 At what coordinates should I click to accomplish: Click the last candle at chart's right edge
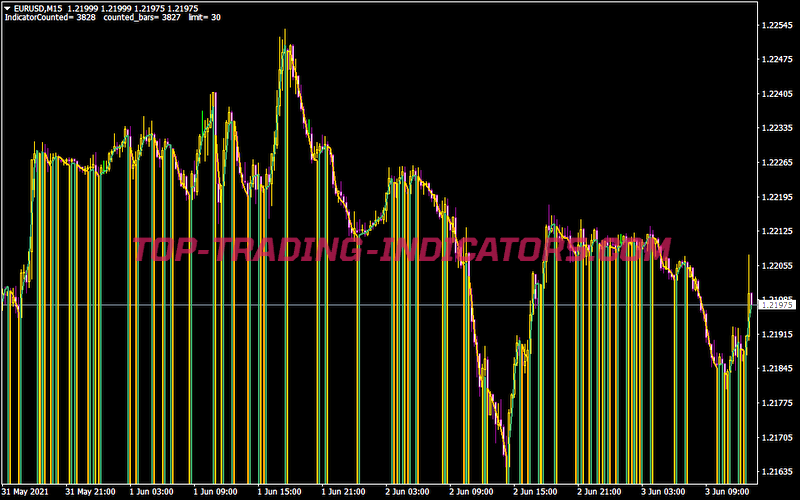pos(749,300)
